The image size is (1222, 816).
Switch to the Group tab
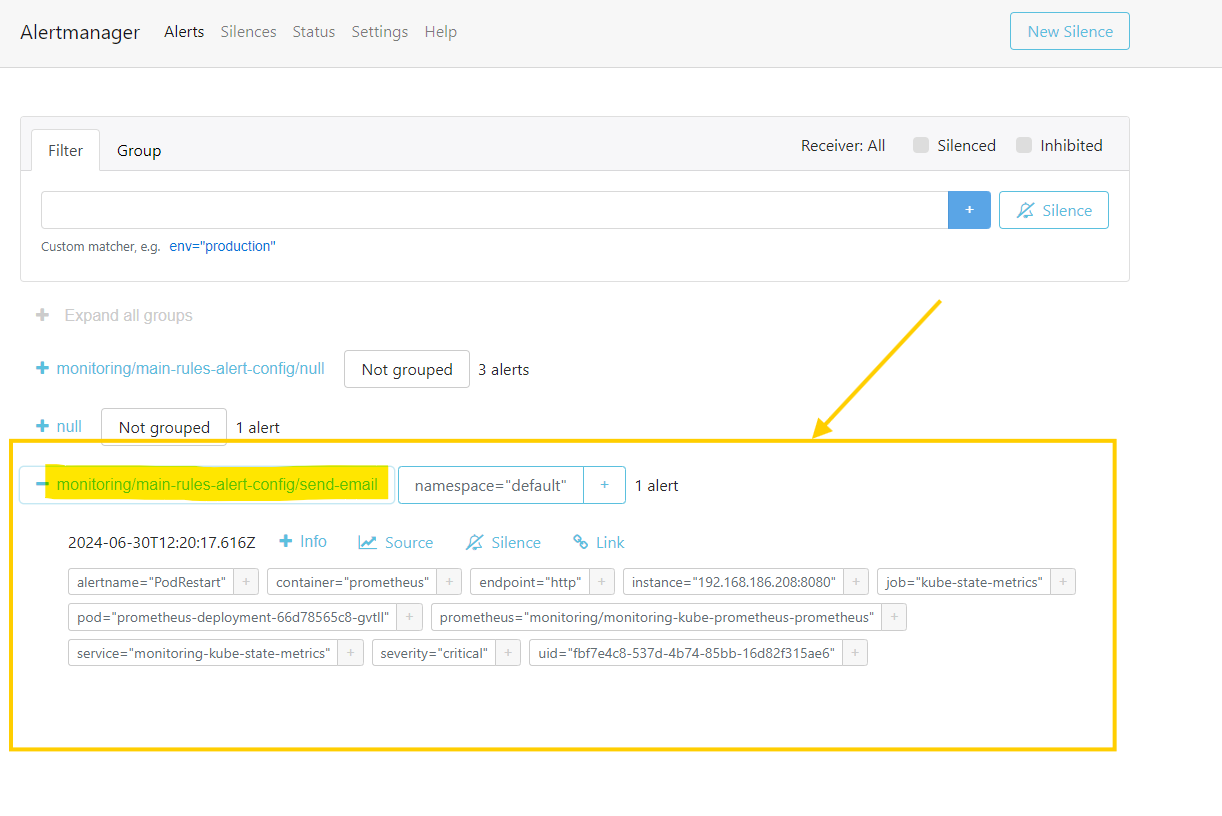coord(139,150)
